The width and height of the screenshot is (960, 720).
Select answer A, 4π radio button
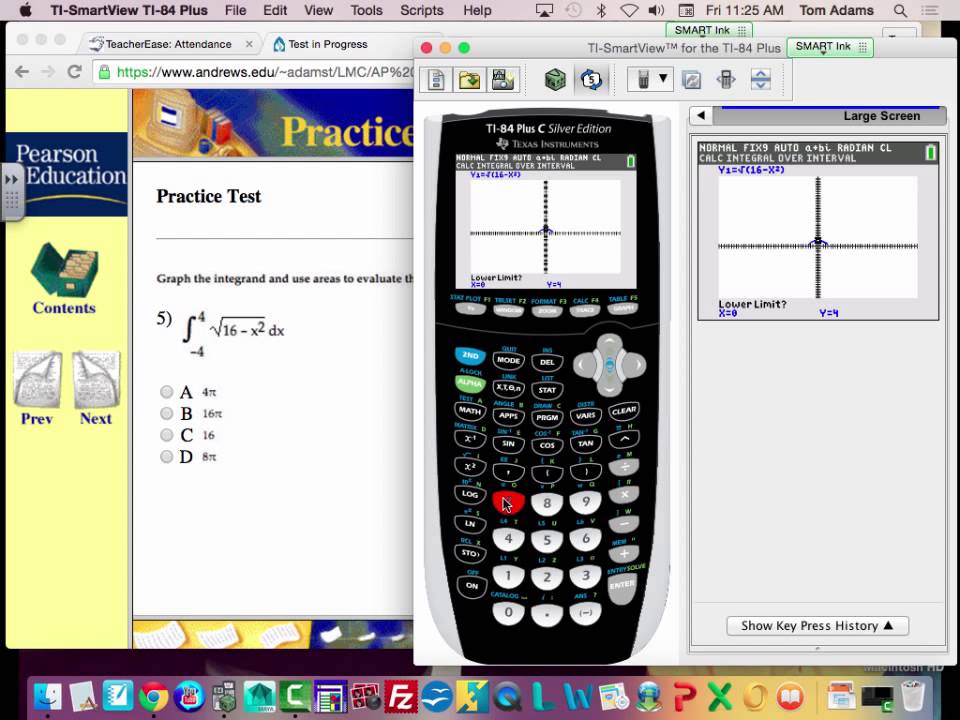coord(166,392)
